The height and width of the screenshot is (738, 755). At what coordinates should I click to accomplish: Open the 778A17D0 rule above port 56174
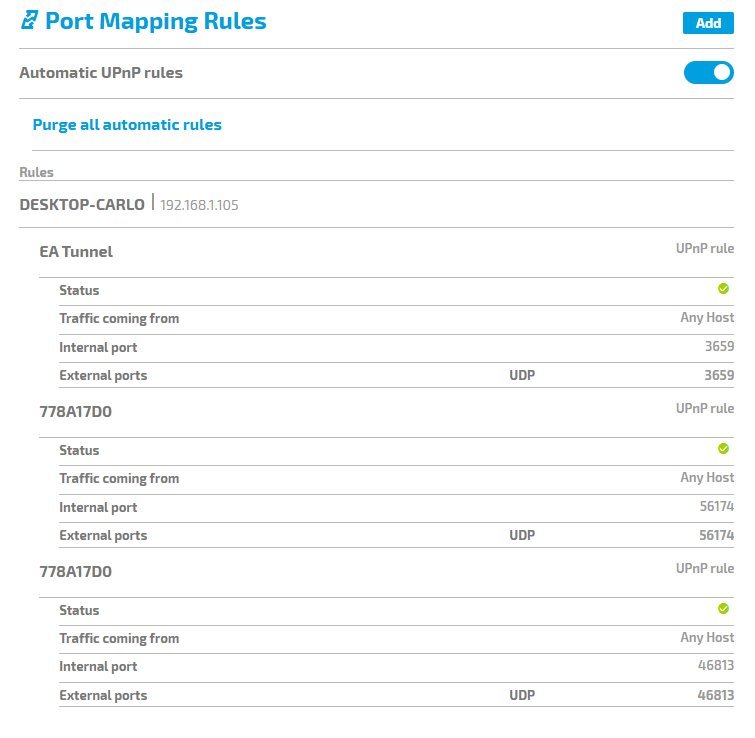pyautogui.click(x=76, y=412)
